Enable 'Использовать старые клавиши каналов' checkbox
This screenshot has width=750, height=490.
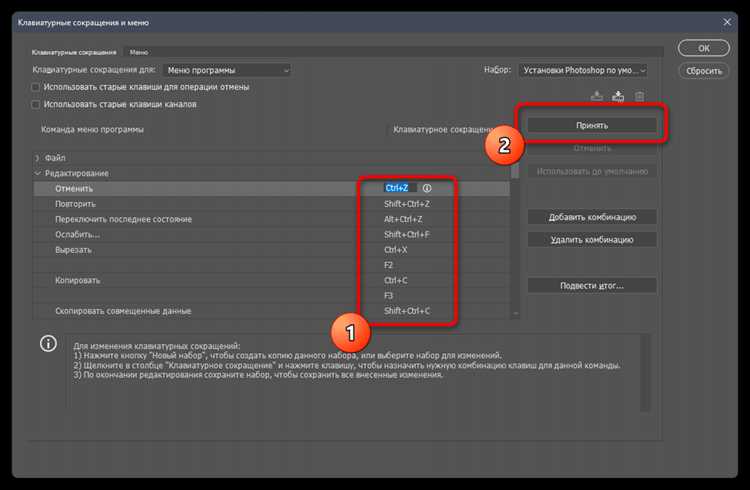click(36, 104)
